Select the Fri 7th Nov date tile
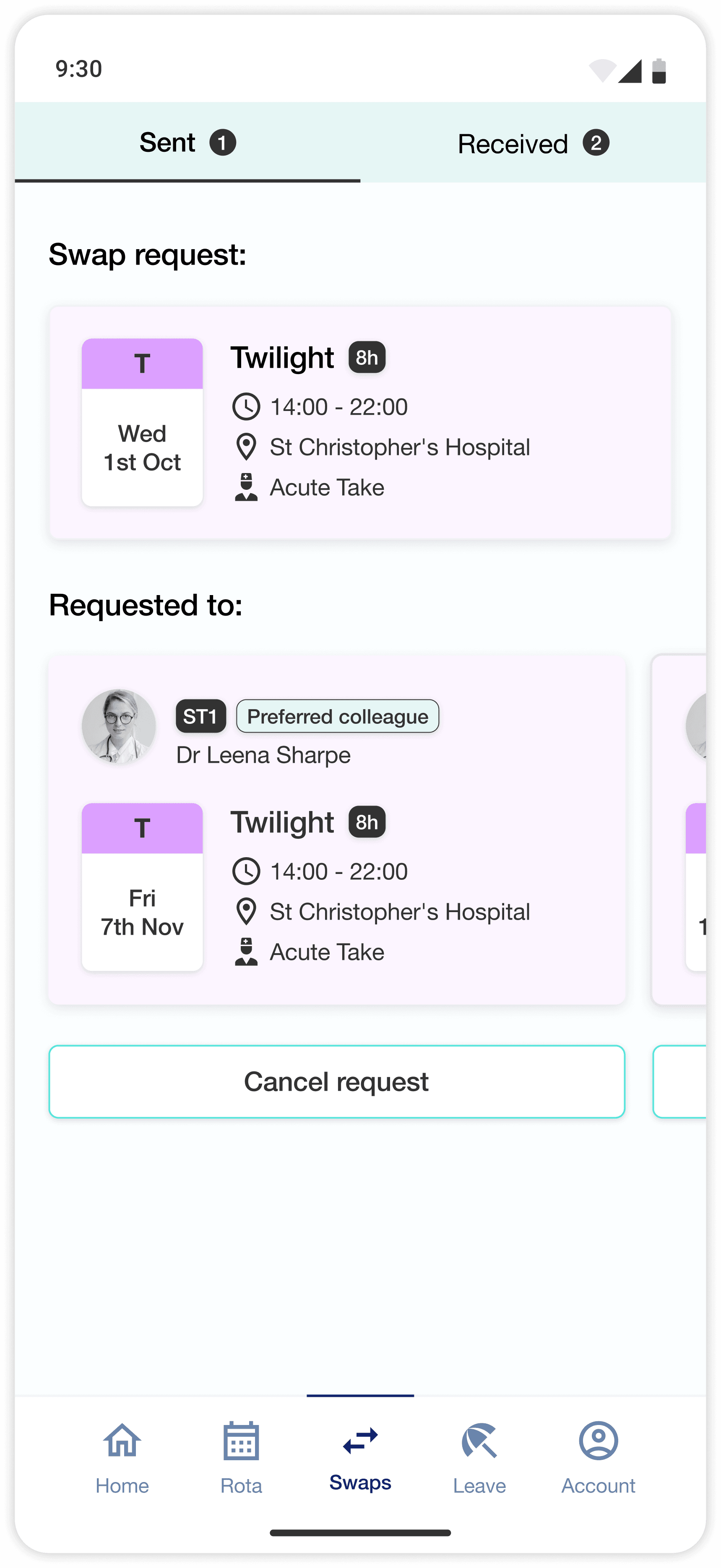The height and width of the screenshot is (1568, 721). [143, 886]
